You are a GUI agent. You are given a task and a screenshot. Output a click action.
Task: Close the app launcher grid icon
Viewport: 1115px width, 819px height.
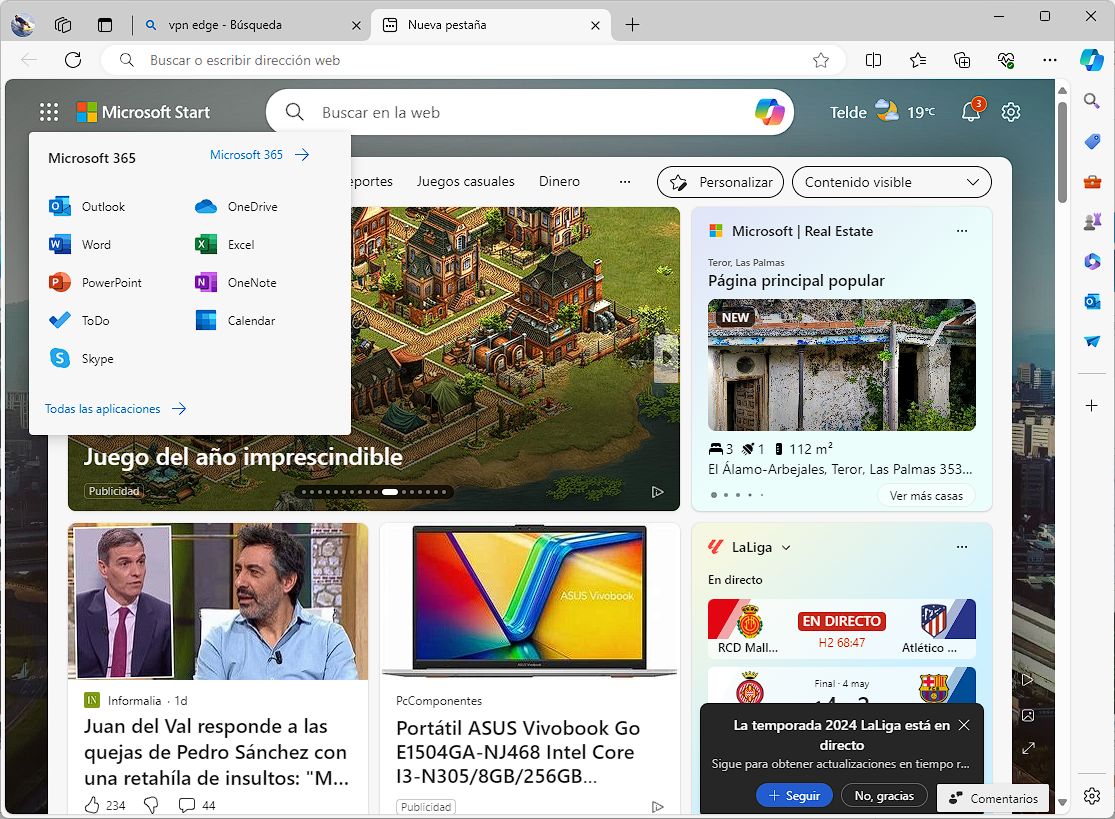pos(49,112)
